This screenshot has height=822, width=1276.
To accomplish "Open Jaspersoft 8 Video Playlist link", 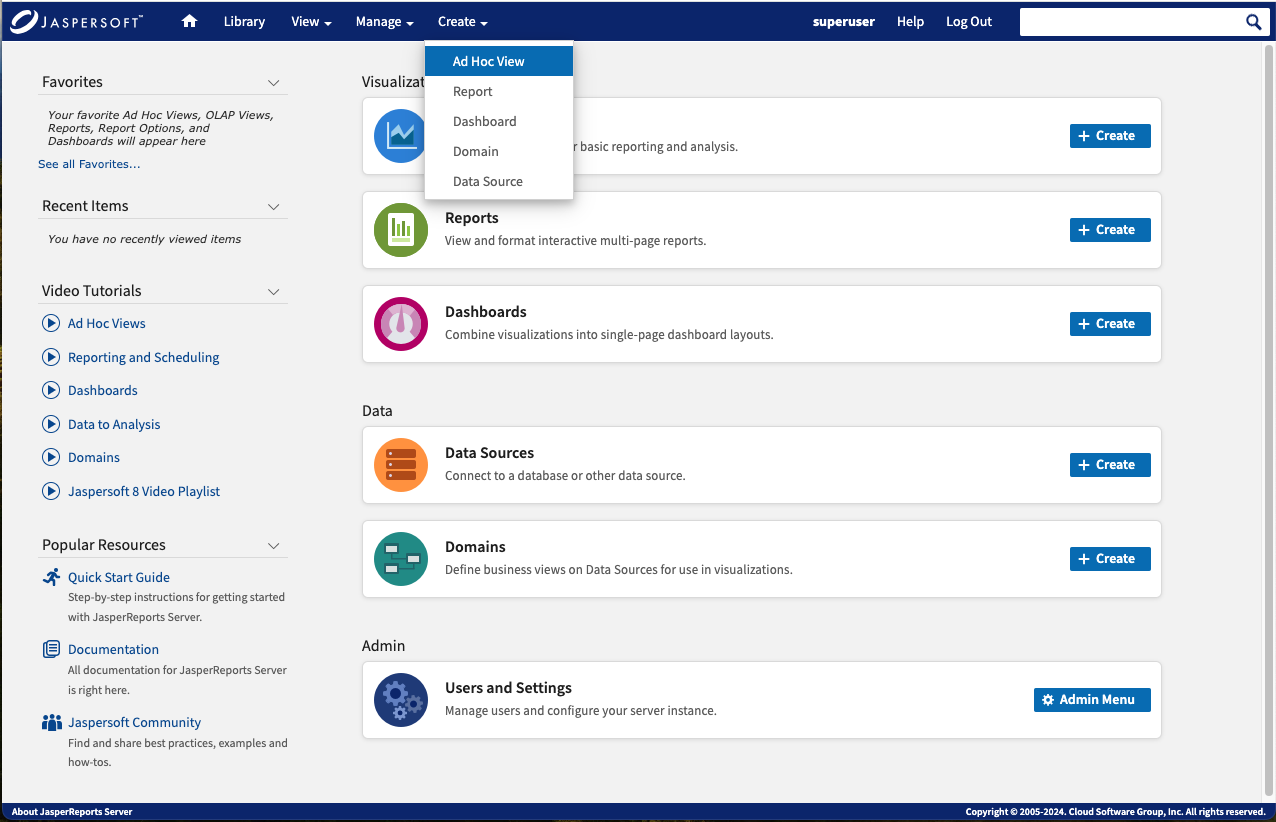I will point(144,491).
